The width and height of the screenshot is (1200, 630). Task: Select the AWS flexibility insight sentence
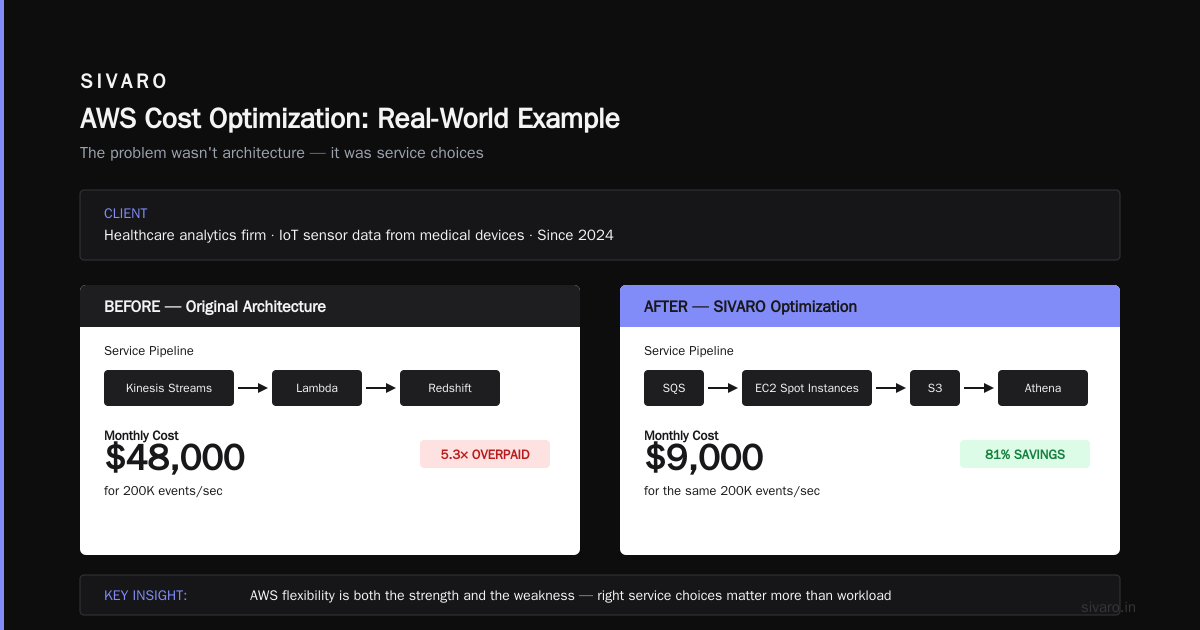pyautogui.click(x=570, y=595)
